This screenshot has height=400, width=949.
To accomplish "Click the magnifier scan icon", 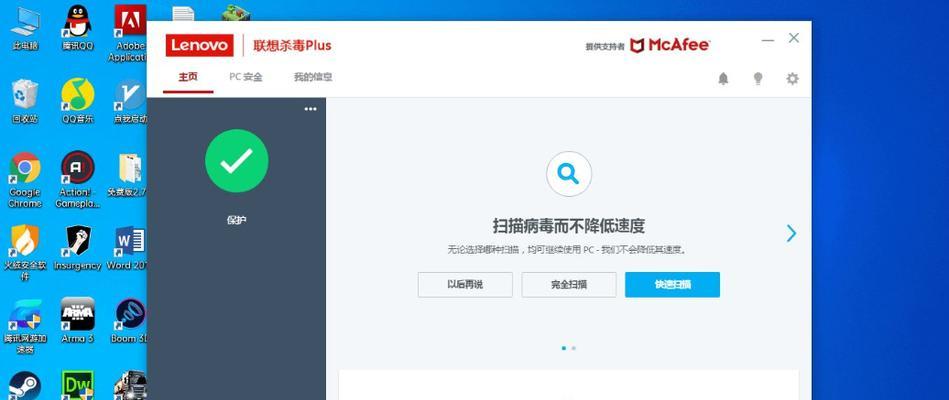I will click(x=569, y=174).
